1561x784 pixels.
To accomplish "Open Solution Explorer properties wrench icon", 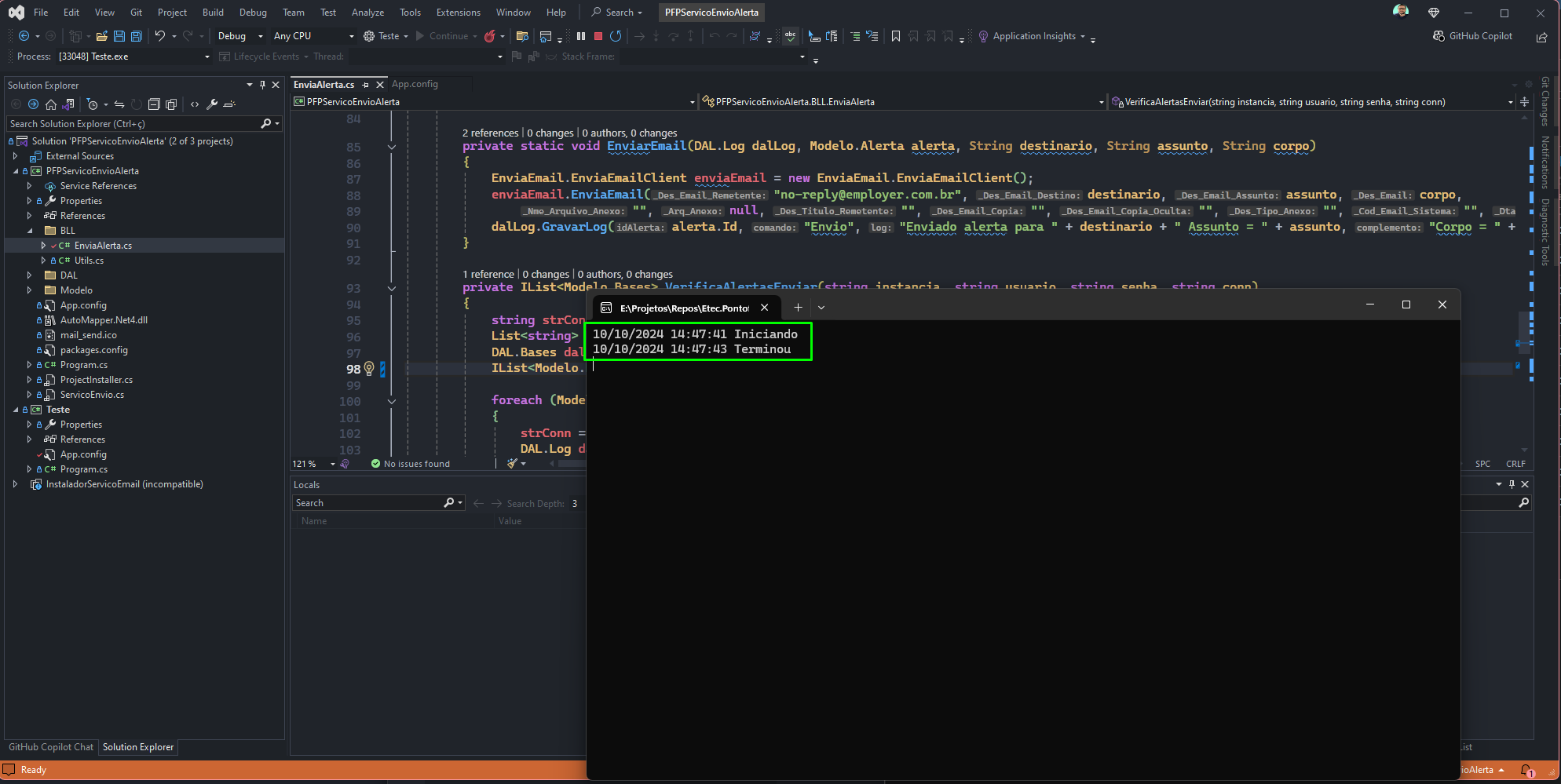I will point(212,104).
